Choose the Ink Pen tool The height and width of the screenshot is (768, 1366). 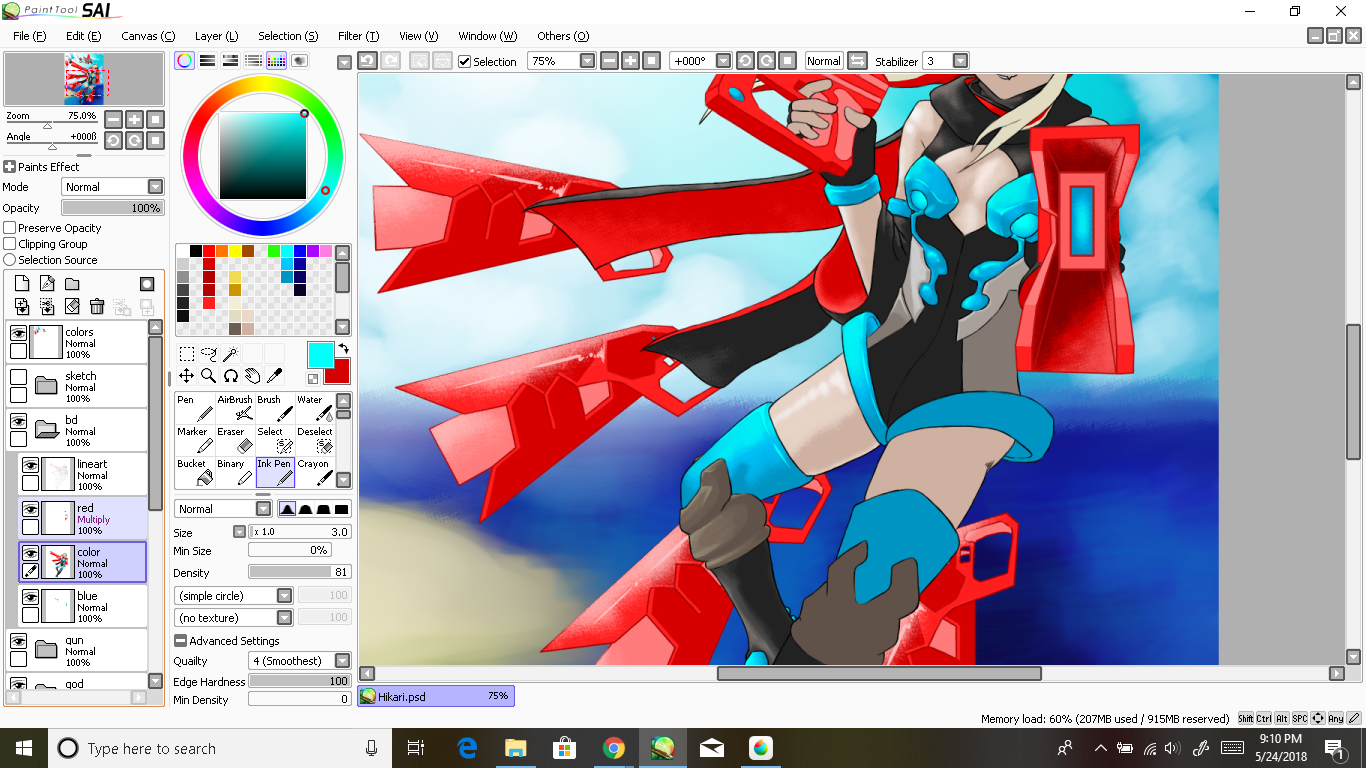[275, 472]
